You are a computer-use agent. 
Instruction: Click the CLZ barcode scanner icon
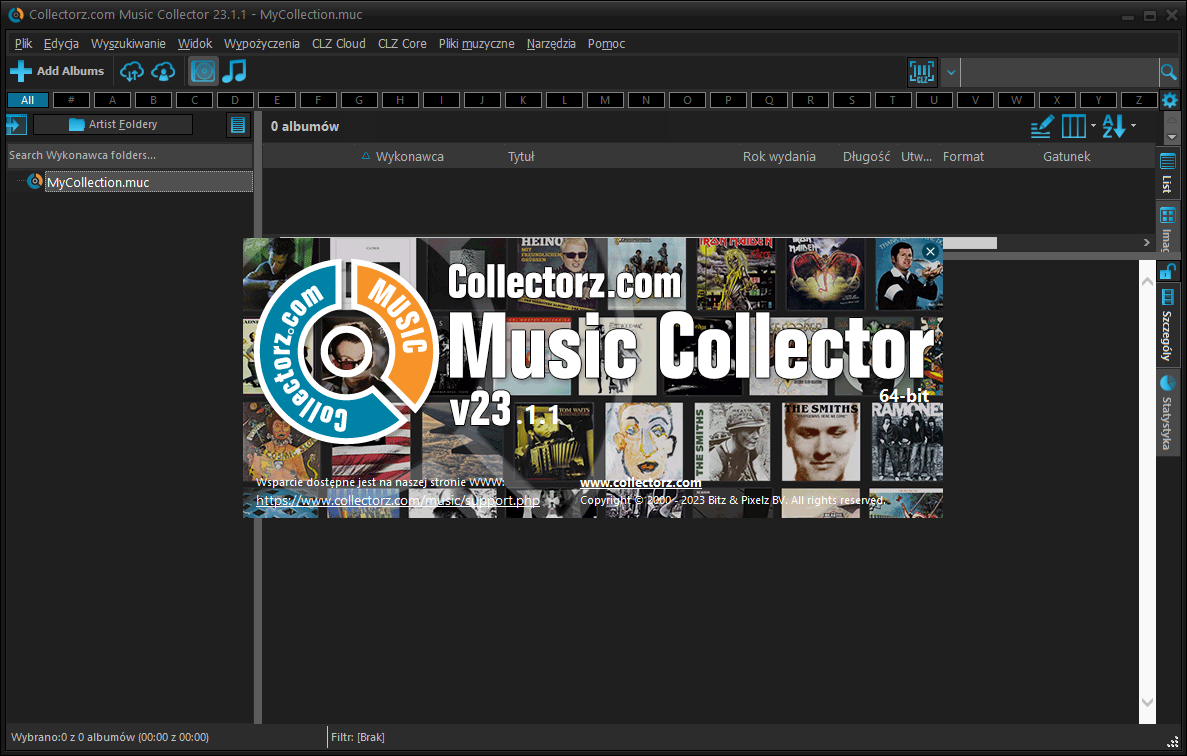click(x=922, y=73)
